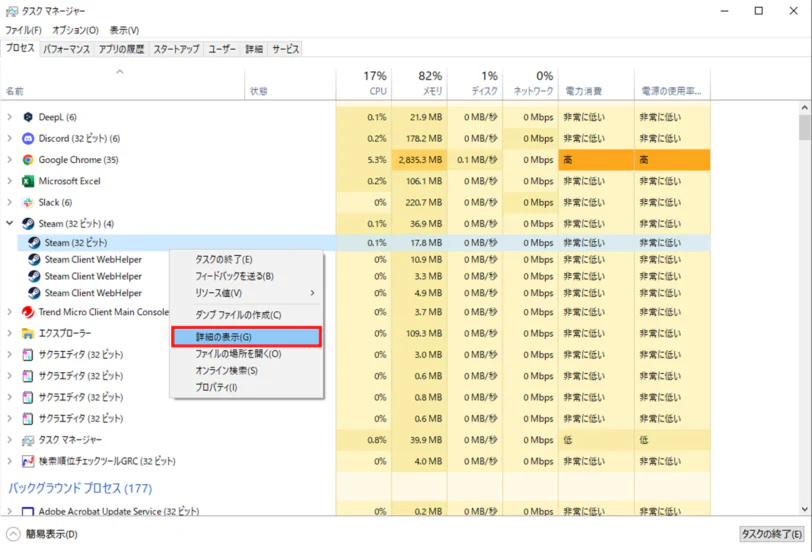
Task: Expand the Microsoft Excel process
Action: [x=9, y=181]
